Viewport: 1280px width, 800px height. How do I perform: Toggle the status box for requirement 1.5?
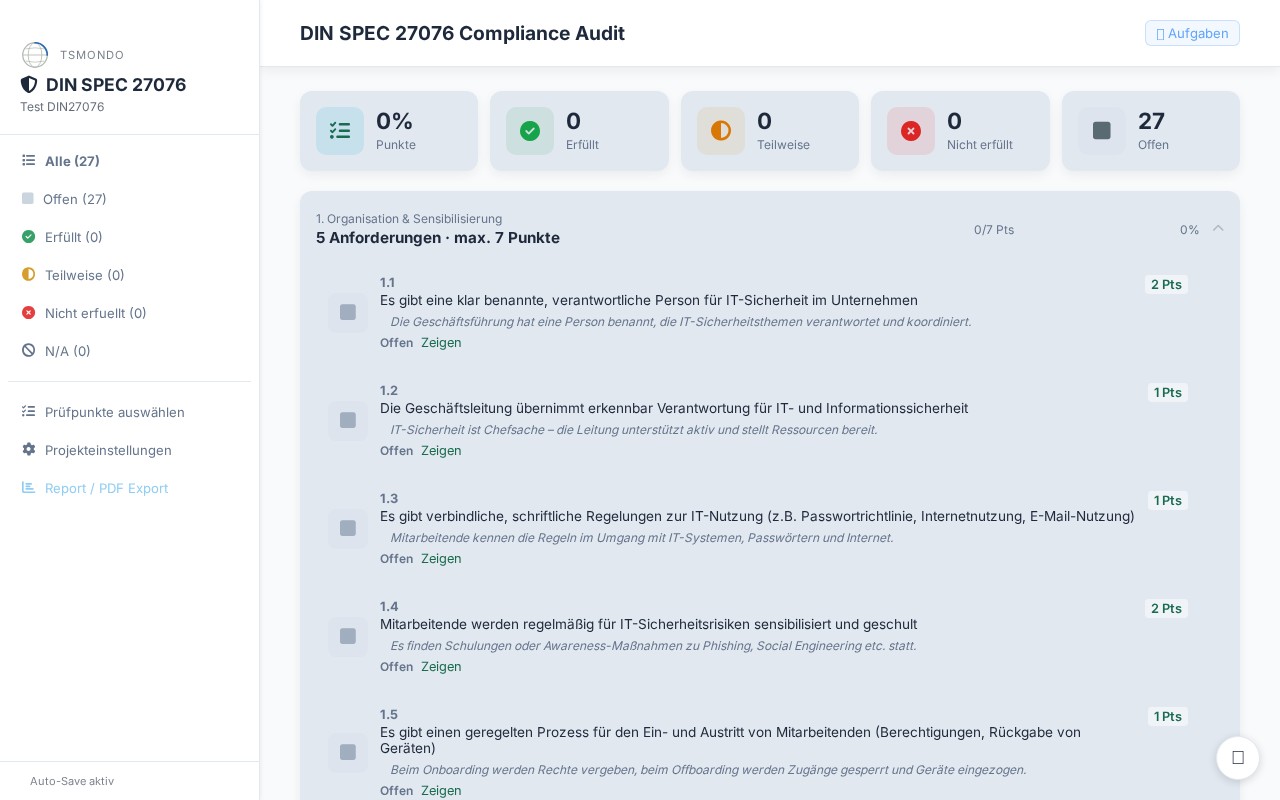(x=348, y=753)
